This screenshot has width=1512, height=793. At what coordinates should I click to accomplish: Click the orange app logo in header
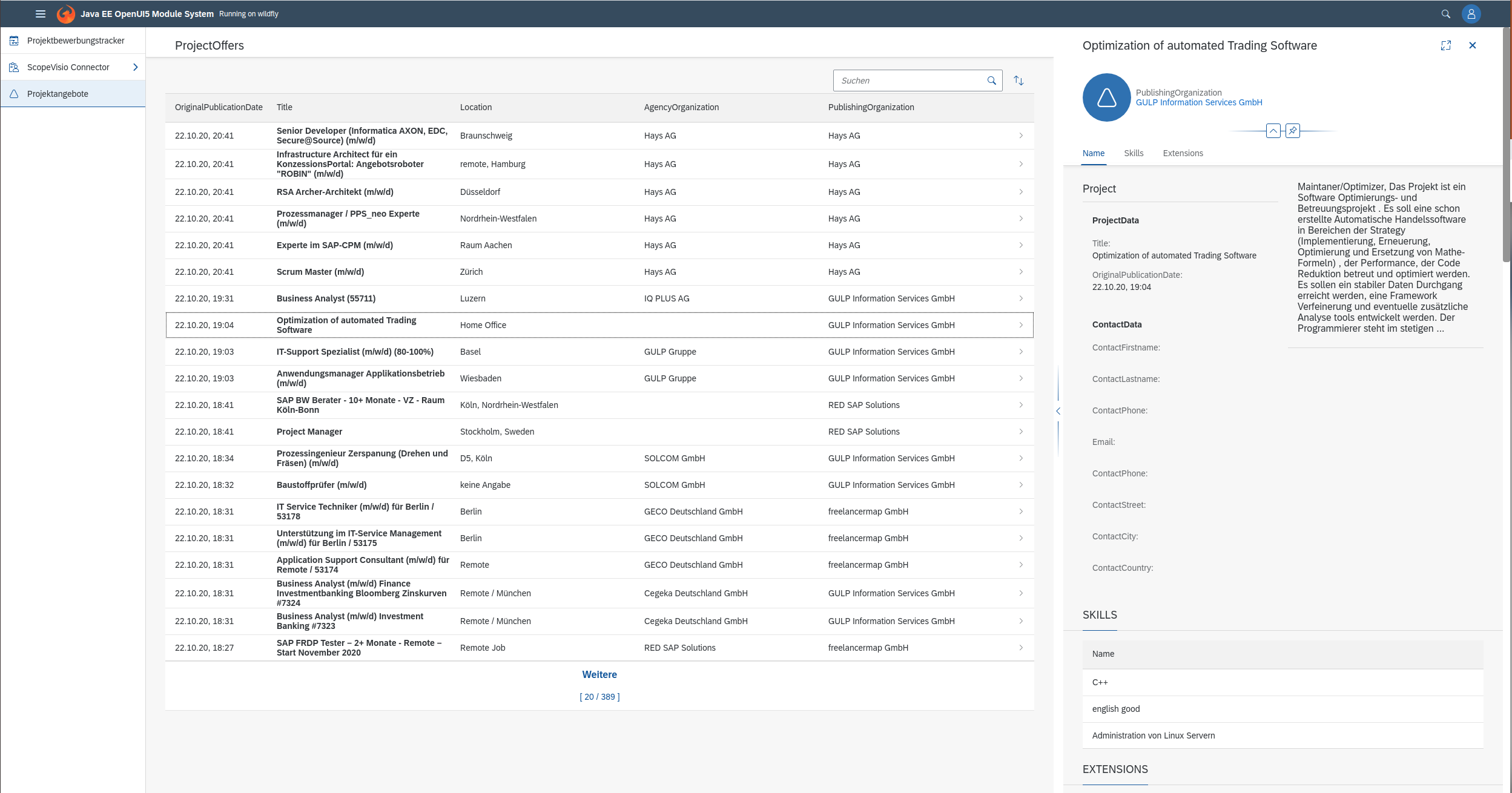(65, 14)
